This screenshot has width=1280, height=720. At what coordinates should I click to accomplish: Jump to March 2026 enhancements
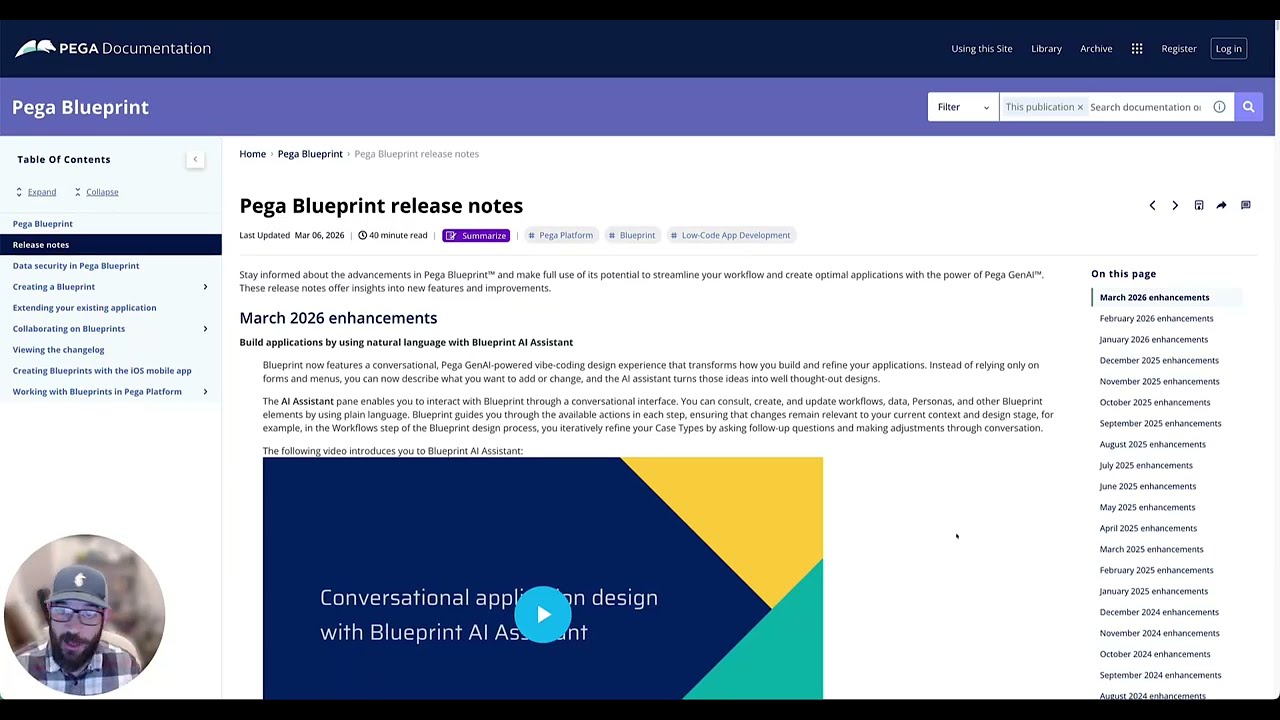click(x=1154, y=297)
